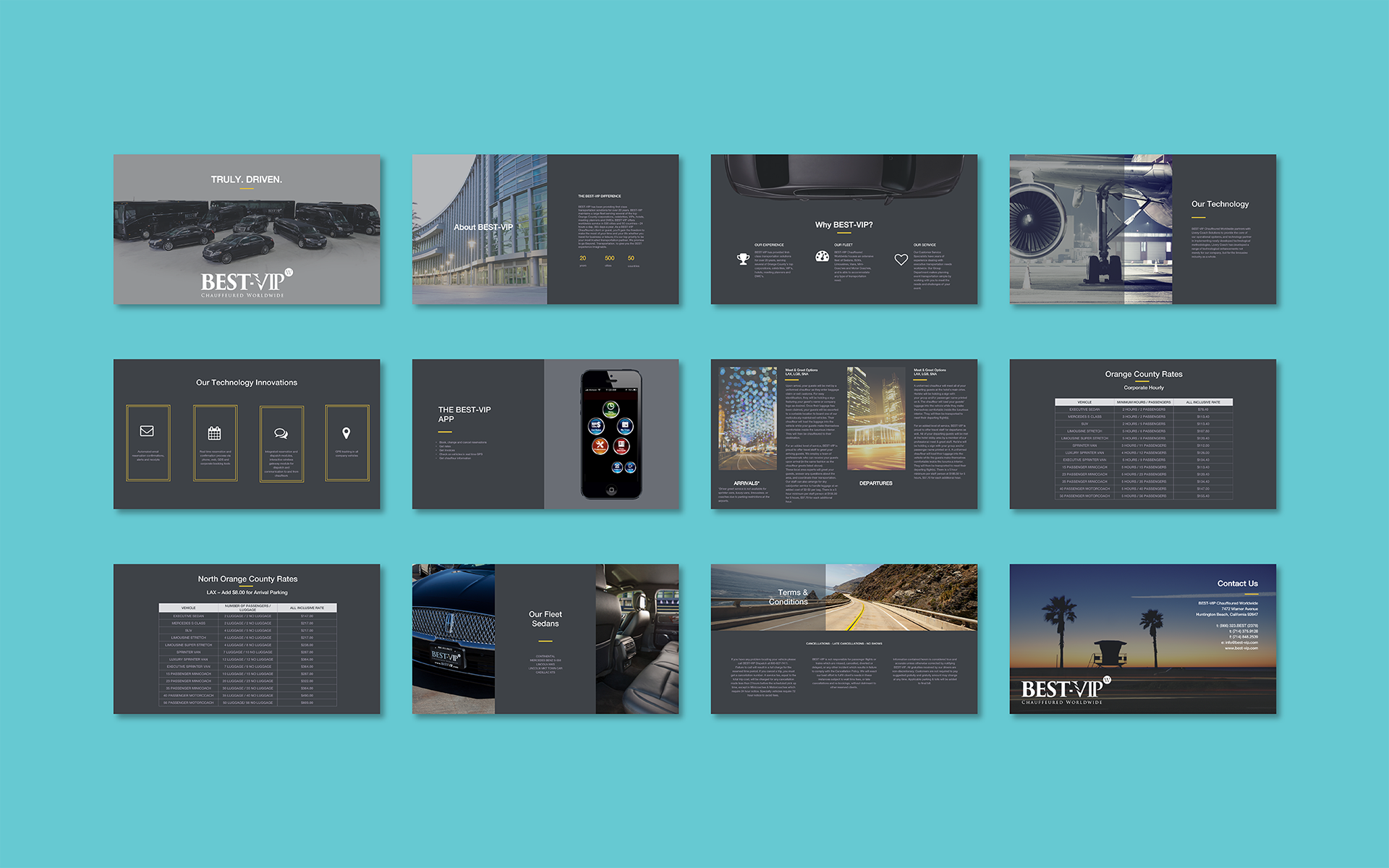This screenshot has height=868, width=1389.
Task: Select the calendar icon in Technology Innovations
Action: tap(214, 433)
